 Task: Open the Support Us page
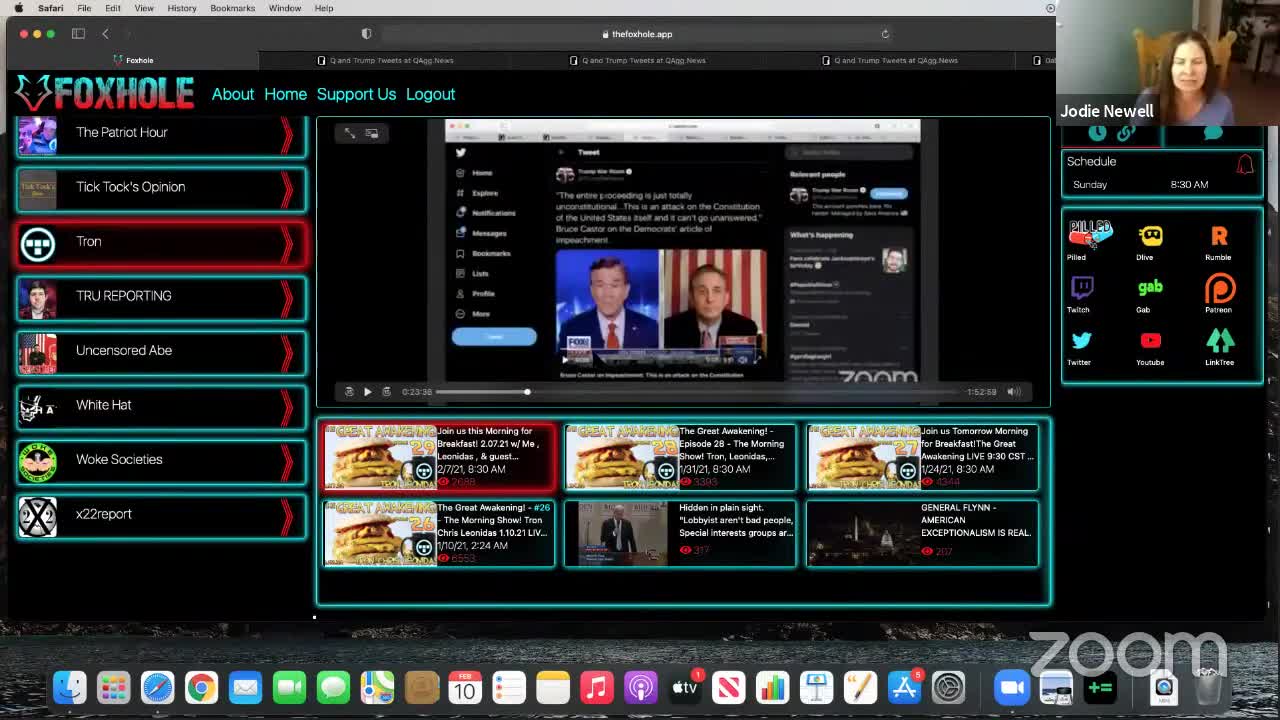point(356,94)
